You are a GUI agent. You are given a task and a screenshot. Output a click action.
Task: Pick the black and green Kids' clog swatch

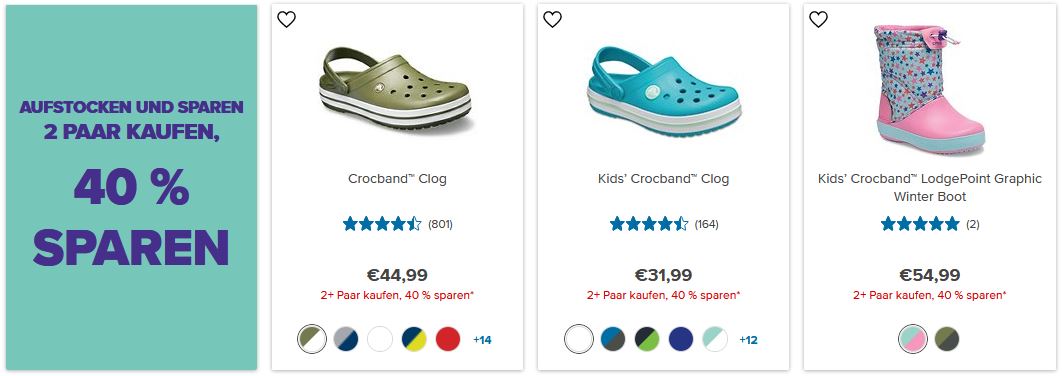(x=647, y=339)
